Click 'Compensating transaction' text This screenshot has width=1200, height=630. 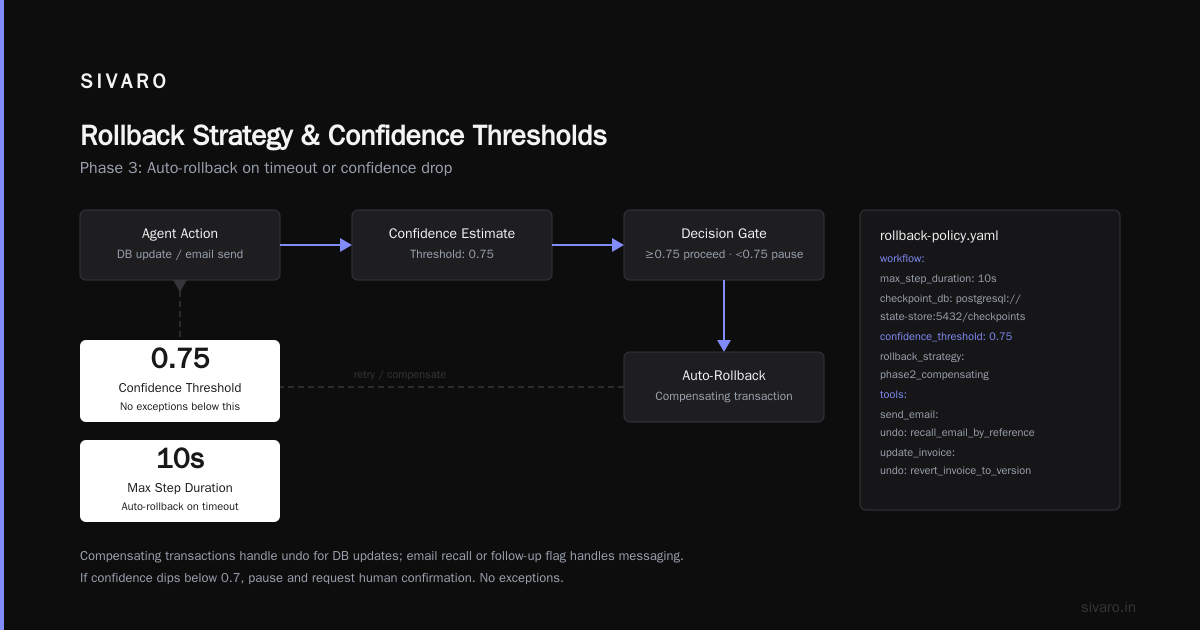724,396
